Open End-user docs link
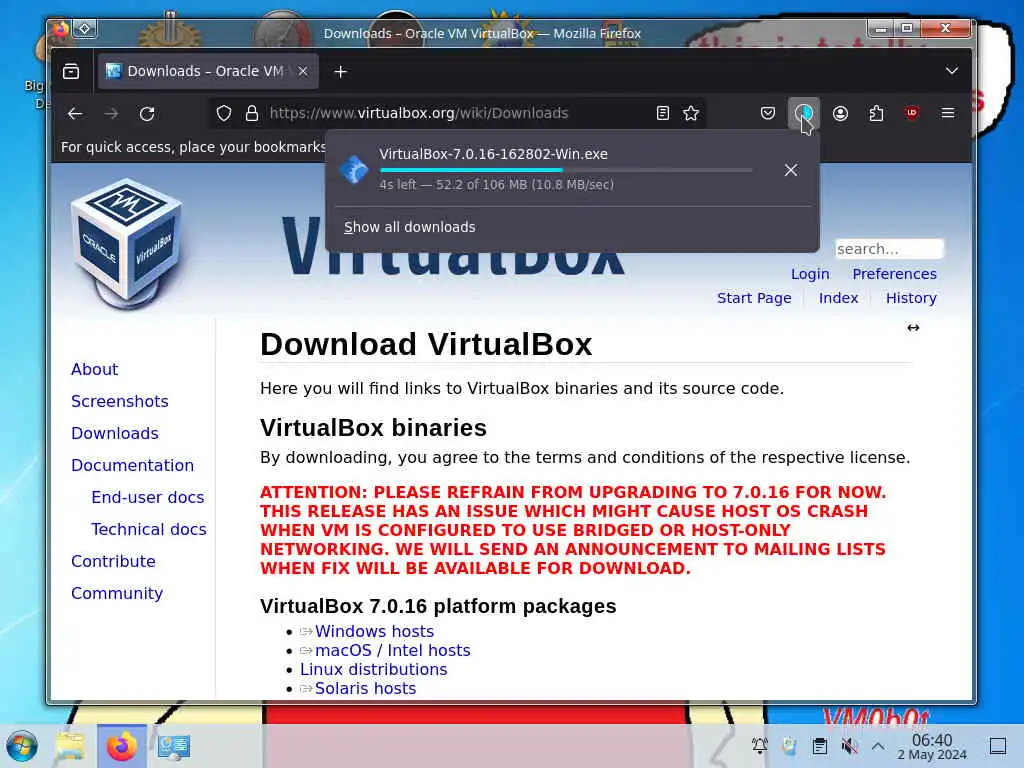Viewport: 1024px width, 768px height. (x=148, y=498)
